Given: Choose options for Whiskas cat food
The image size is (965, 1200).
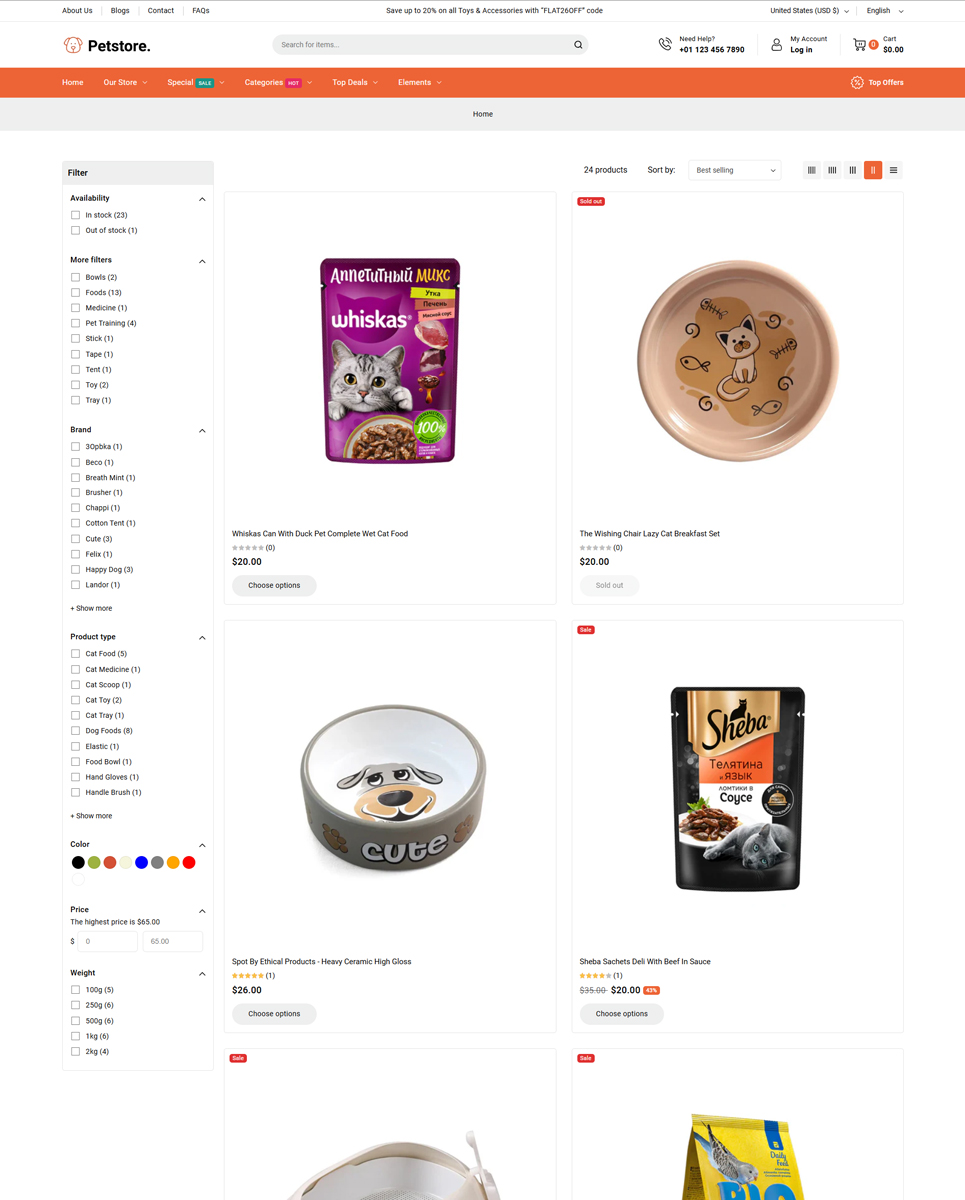Looking at the screenshot, I should pos(274,585).
